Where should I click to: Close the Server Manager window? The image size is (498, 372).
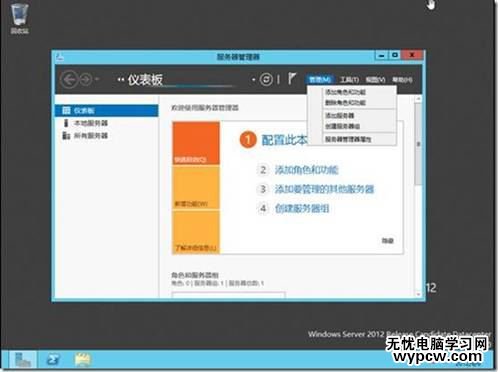coord(412,55)
